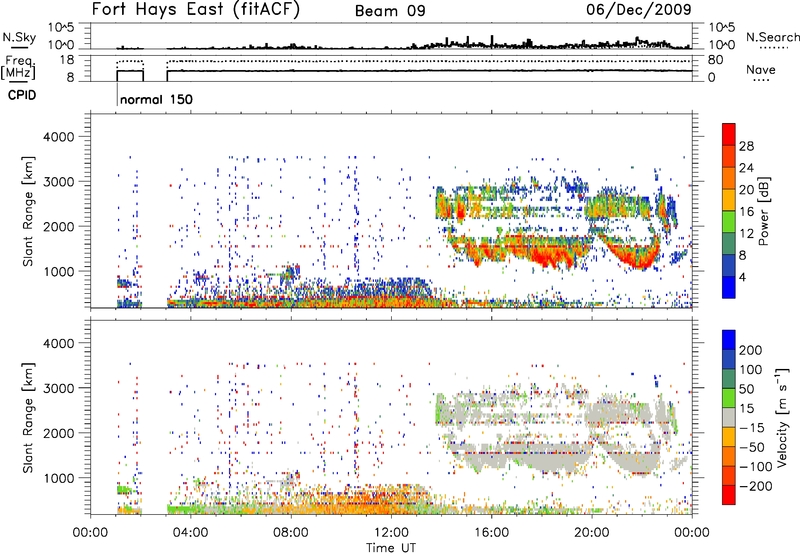Click the '16:00' time axis tick
The image size is (800, 554).
(491, 533)
